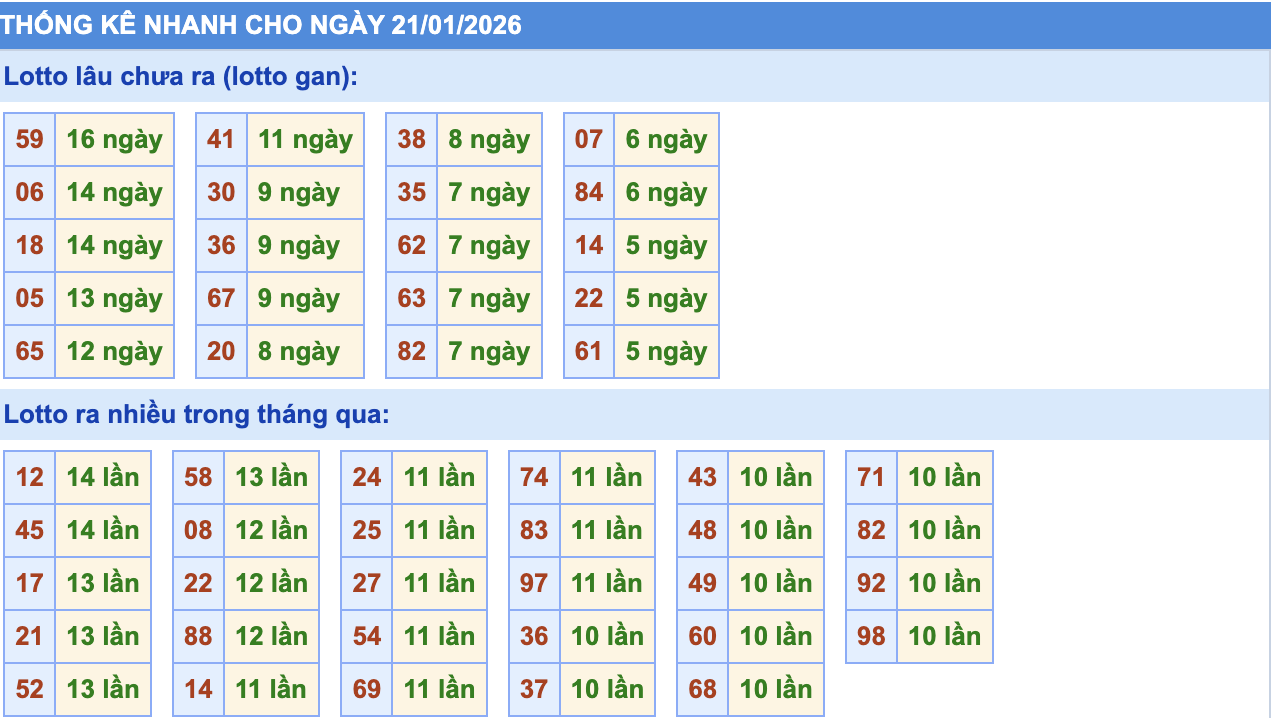Viewport: 1273px width, 718px height.
Task: Click the header 'Thống kê nhanh cho ngày 21/01/2026'
Action: tap(261, 25)
